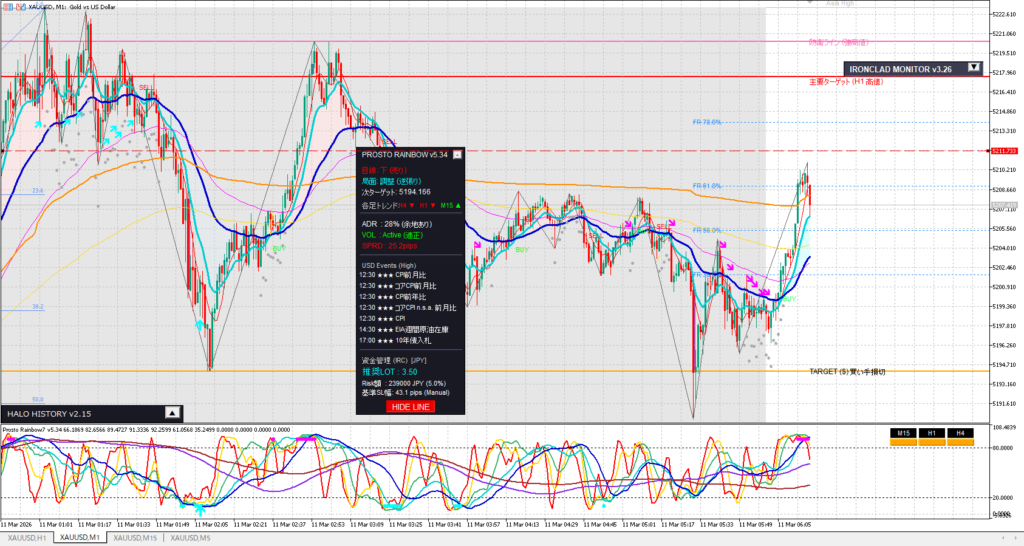1024x546 pixels.
Task: Toggle the H1 timeframe button in the oscillator
Action: pos(931,432)
